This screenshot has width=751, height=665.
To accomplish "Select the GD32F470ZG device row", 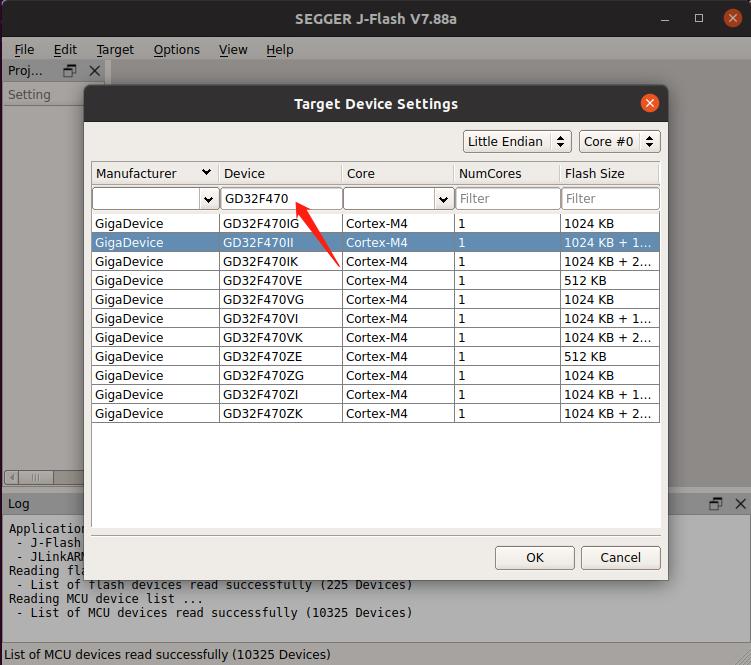I will point(376,375).
